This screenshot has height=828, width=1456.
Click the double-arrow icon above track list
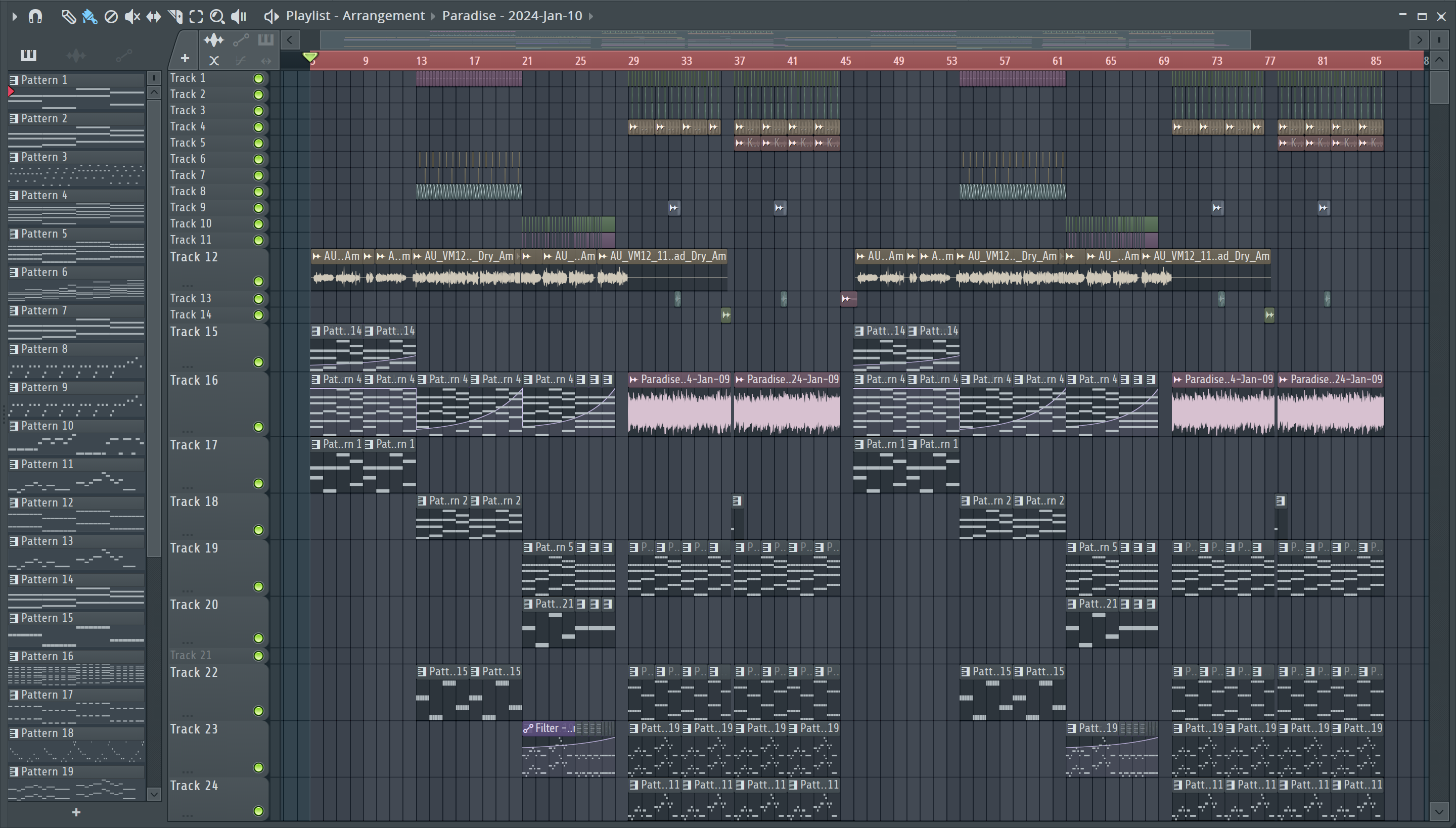tap(266, 60)
